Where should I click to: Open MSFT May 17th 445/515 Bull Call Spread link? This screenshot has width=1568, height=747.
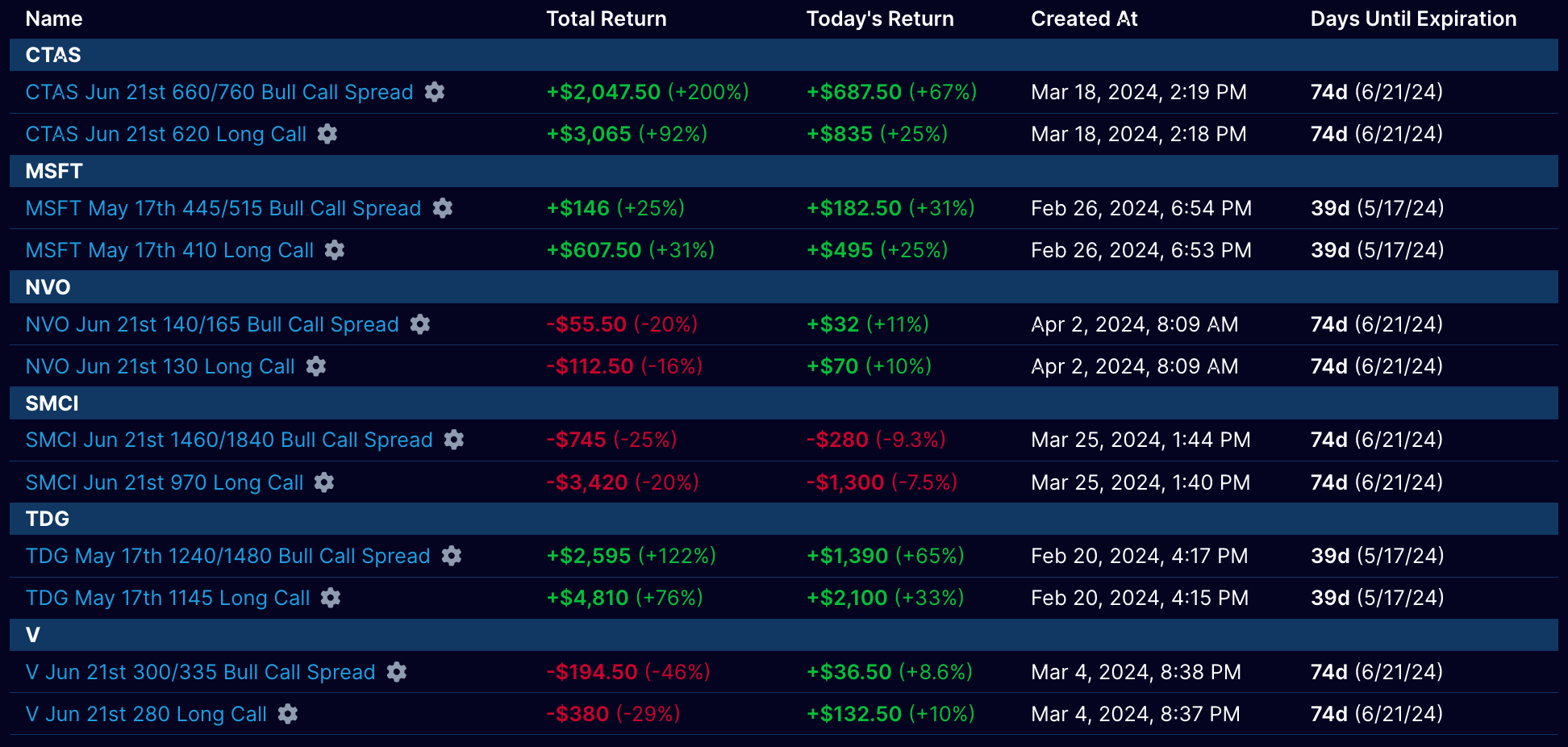pyautogui.click(x=223, y=208)
